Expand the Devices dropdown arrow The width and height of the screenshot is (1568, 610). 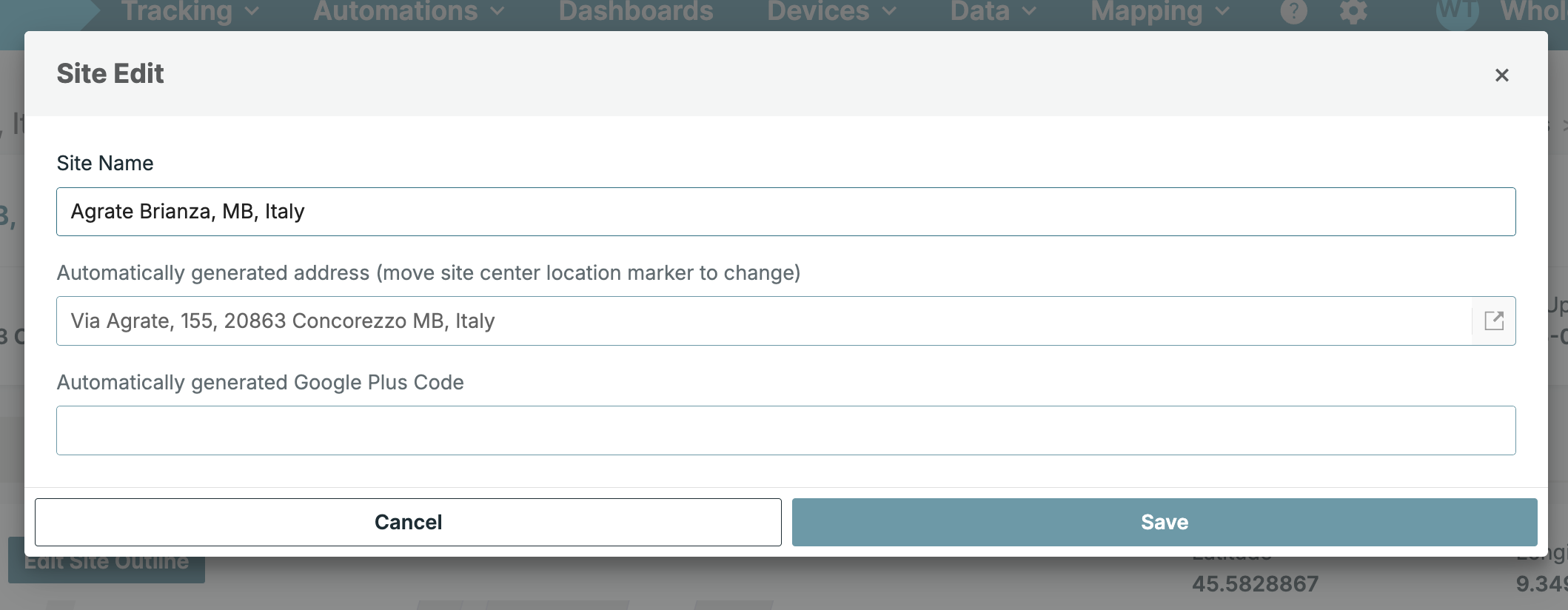tap(889, 12)
